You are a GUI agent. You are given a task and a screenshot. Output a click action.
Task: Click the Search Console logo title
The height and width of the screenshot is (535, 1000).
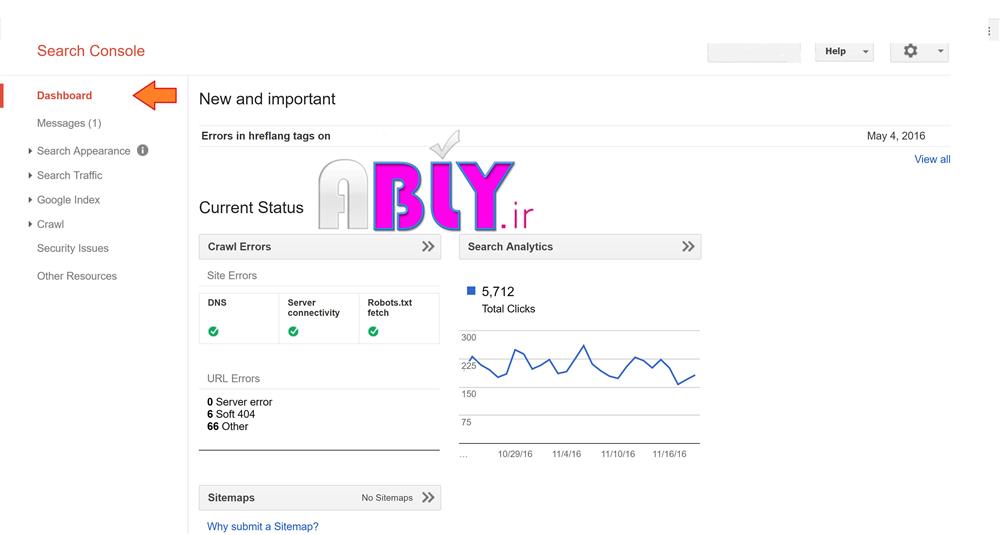[x=91, y=51]
